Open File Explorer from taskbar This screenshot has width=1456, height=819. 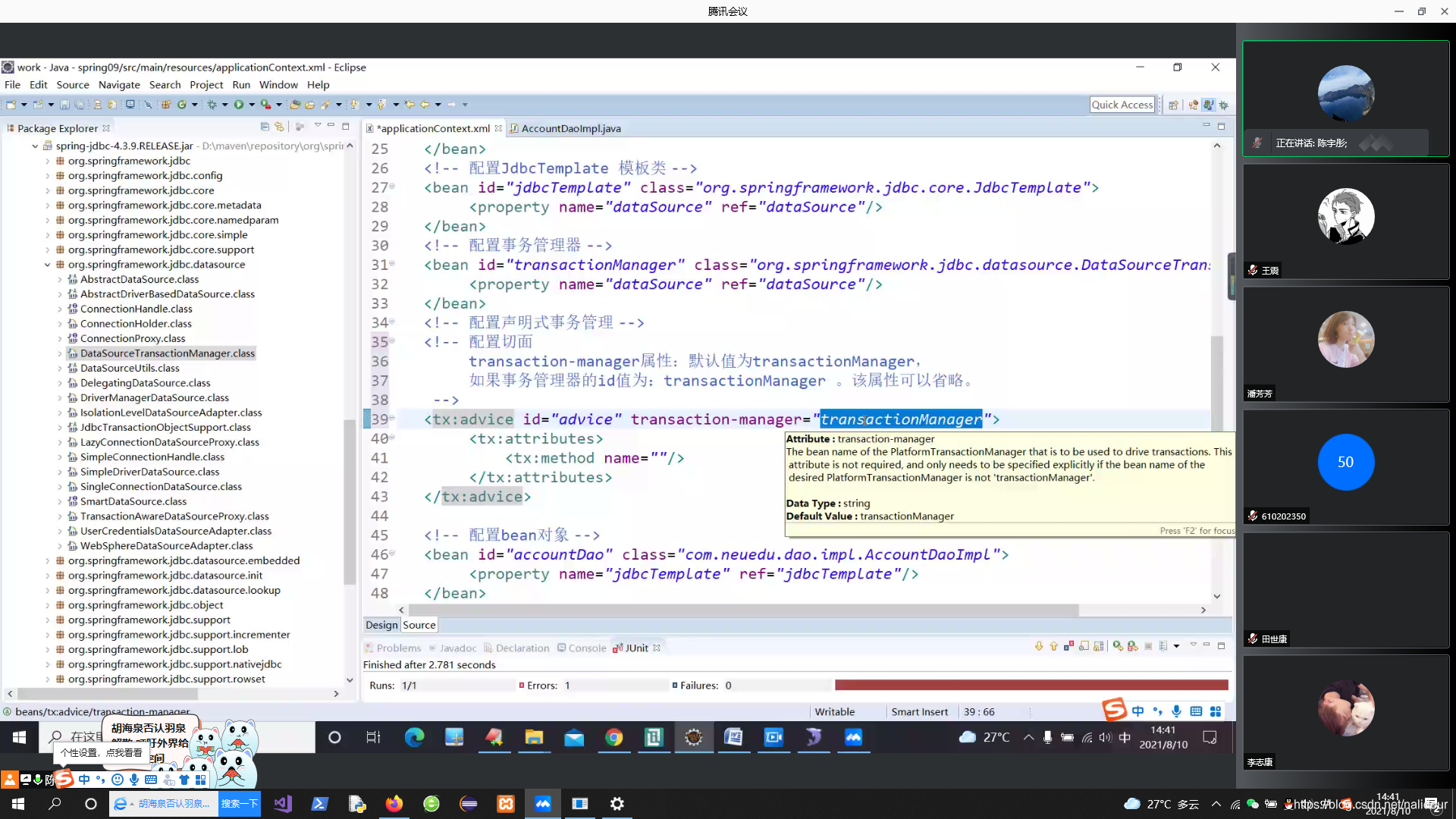tap(534, 737)
